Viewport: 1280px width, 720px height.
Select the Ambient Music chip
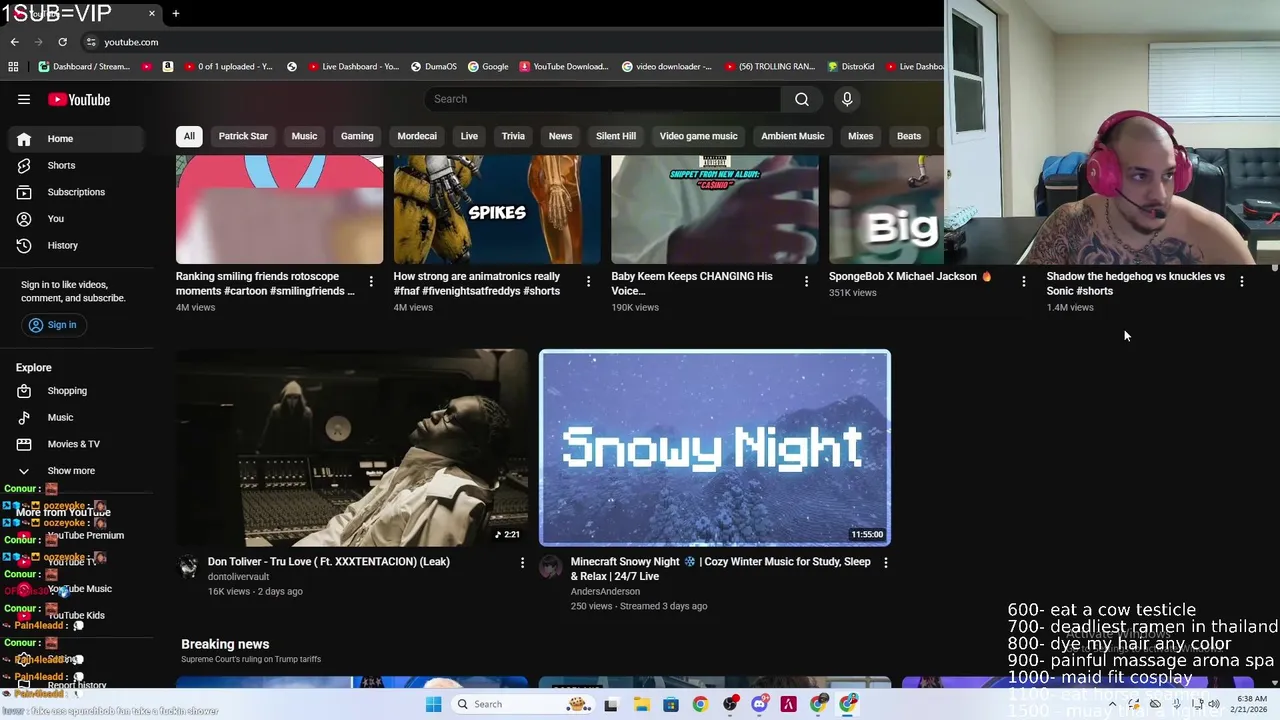(x=793, y=136)
